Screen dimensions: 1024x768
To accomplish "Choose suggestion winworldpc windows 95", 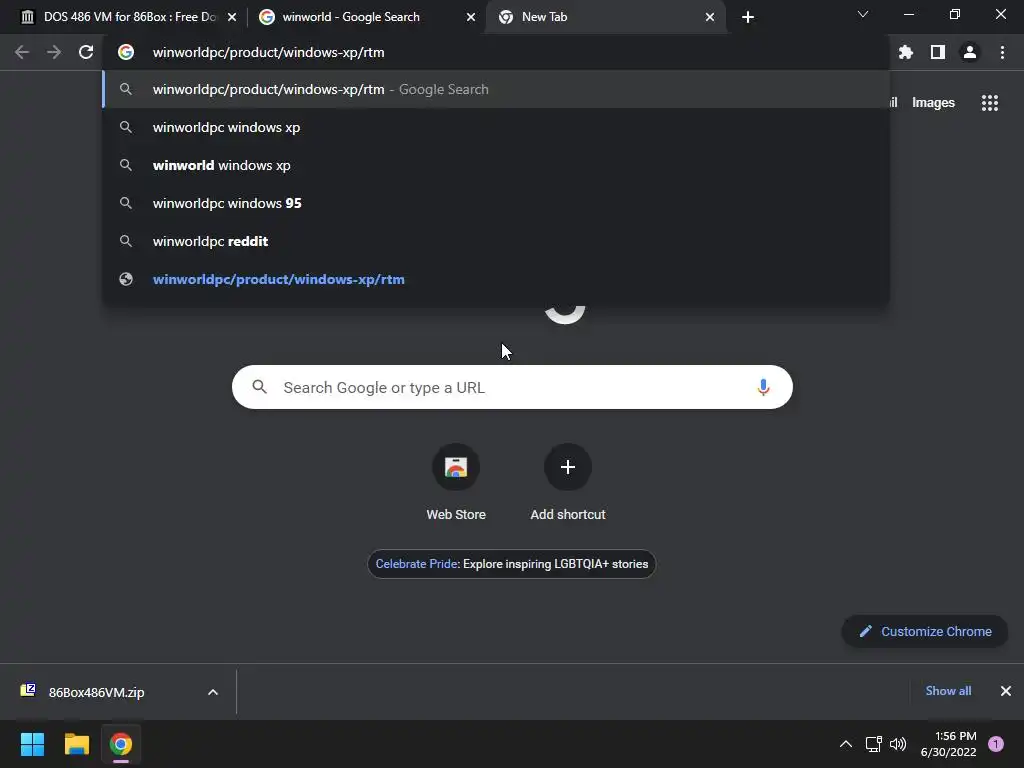I will [496, 203].
